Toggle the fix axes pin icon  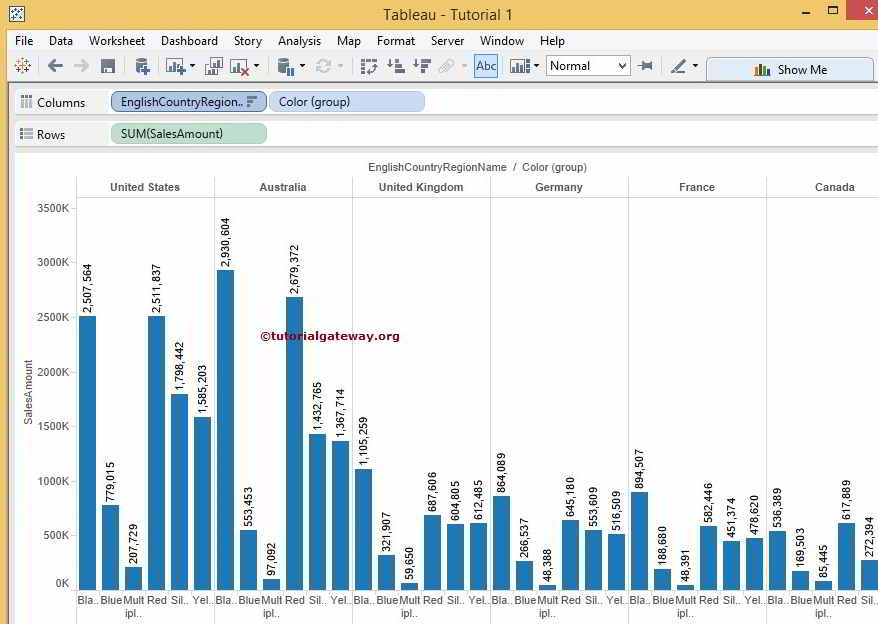[x=645, y=66]
